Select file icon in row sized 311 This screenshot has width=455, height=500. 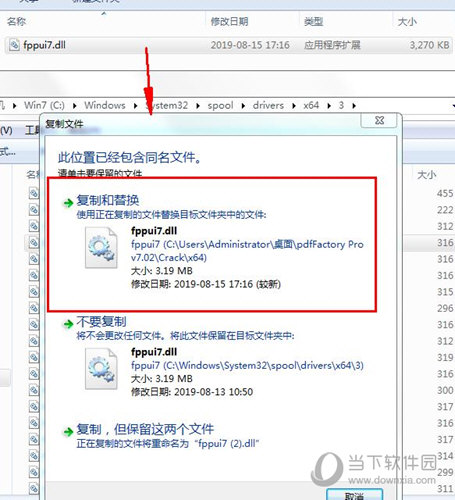click(x=34, y=489)
